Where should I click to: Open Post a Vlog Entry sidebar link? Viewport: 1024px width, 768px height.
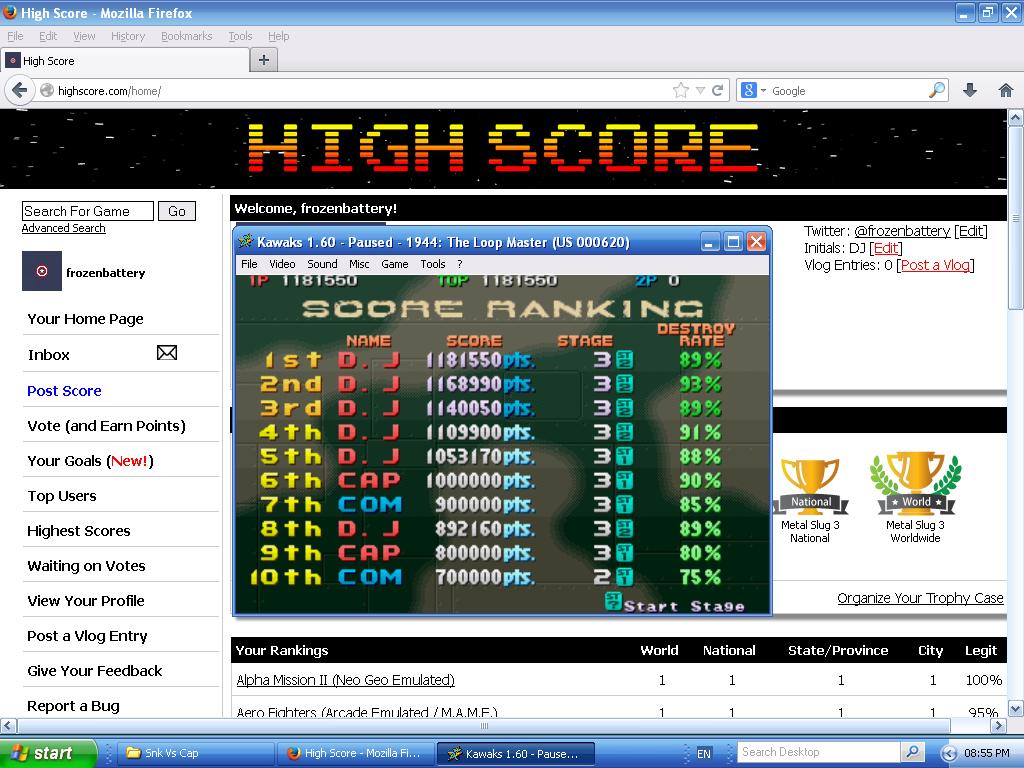(x=87, y=635)
